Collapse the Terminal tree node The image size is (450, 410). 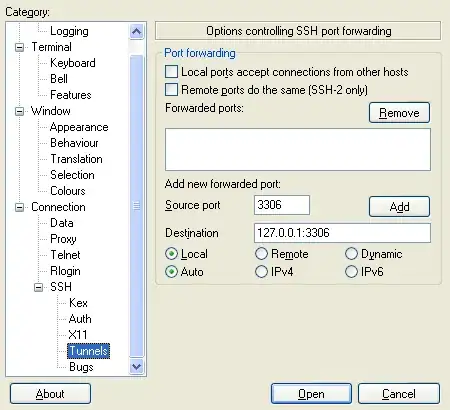pyautogui.click(x=20, y=47)
